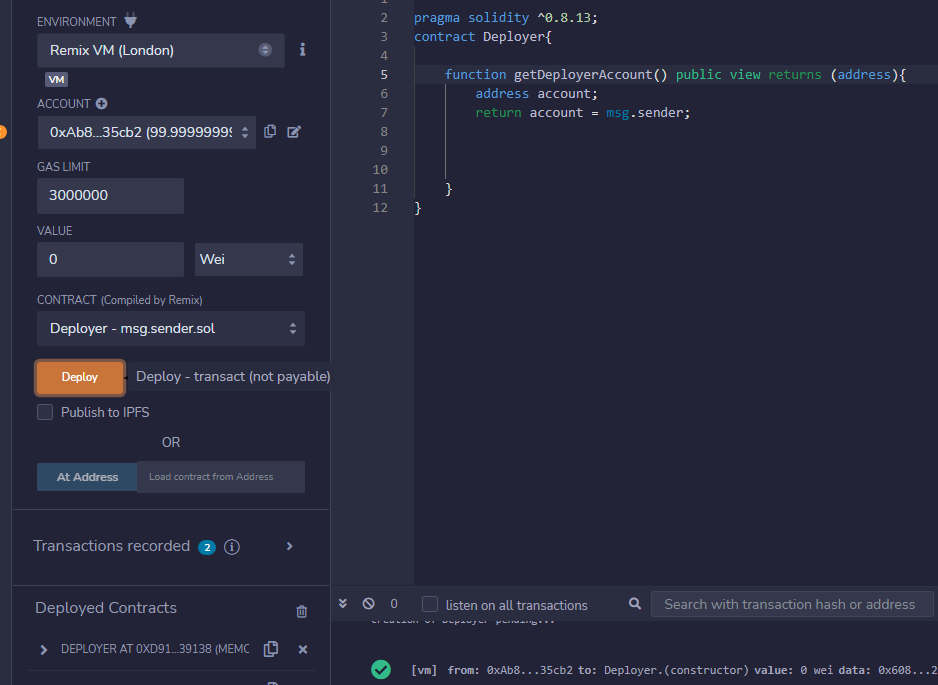Click line number 5 in editor gutter
The height and width of the screenshot is (685, 938).
click(x=384, y=75)
